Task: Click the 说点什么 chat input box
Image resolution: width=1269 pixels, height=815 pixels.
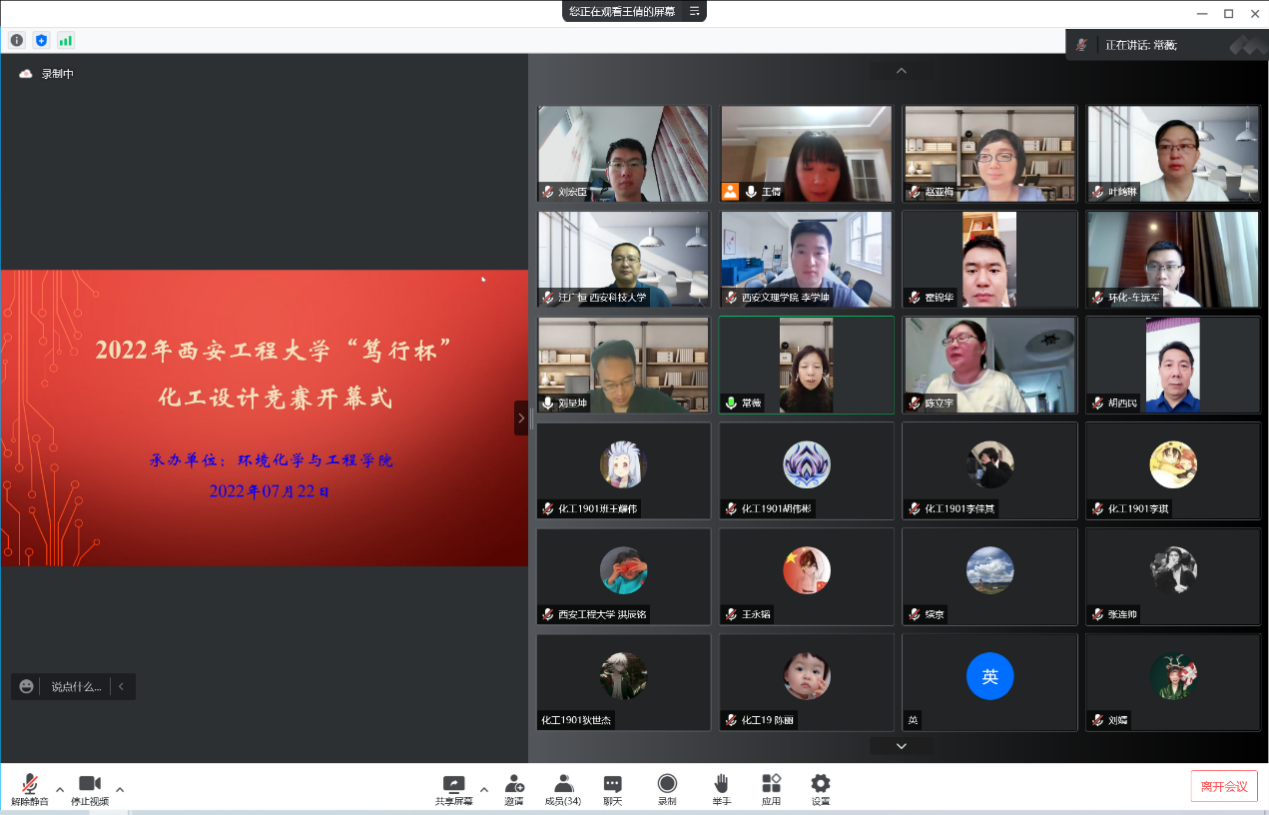Action: pos(76,686)
